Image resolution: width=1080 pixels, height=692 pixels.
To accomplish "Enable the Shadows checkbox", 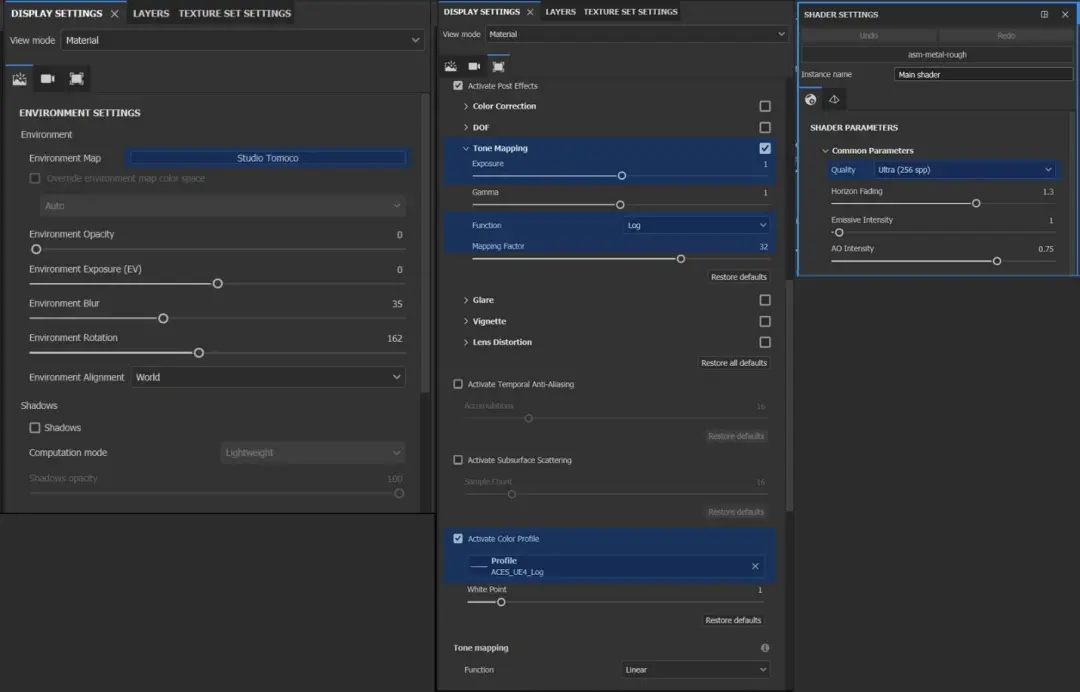I will point(35,428).
